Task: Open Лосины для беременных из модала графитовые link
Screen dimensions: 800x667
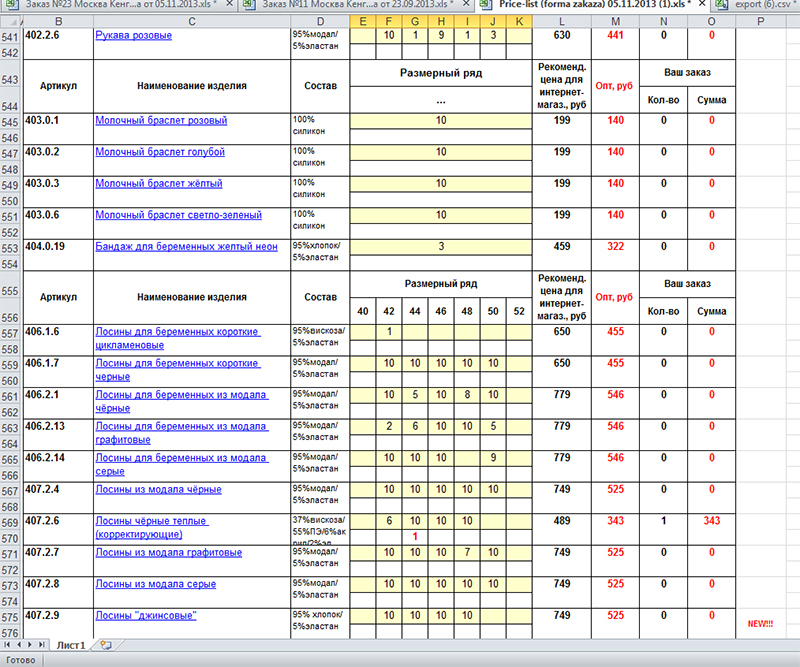Action: [x=182, y=433]
